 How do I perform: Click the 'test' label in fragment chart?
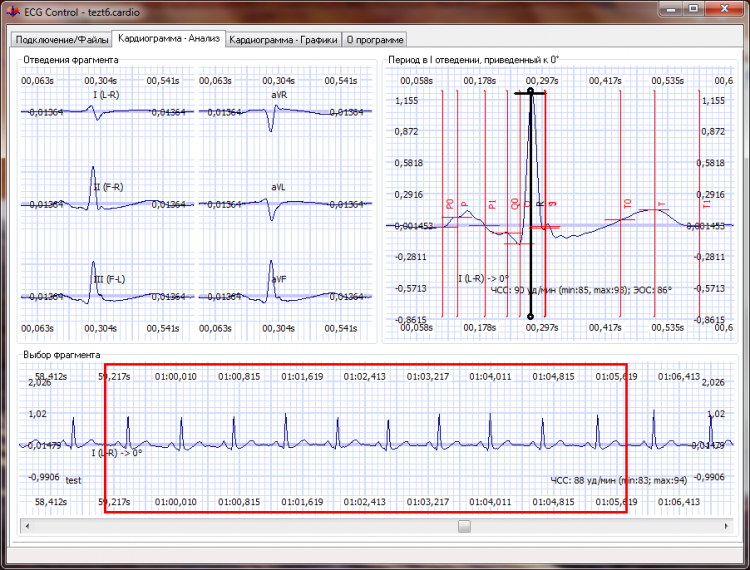[73, 481]
